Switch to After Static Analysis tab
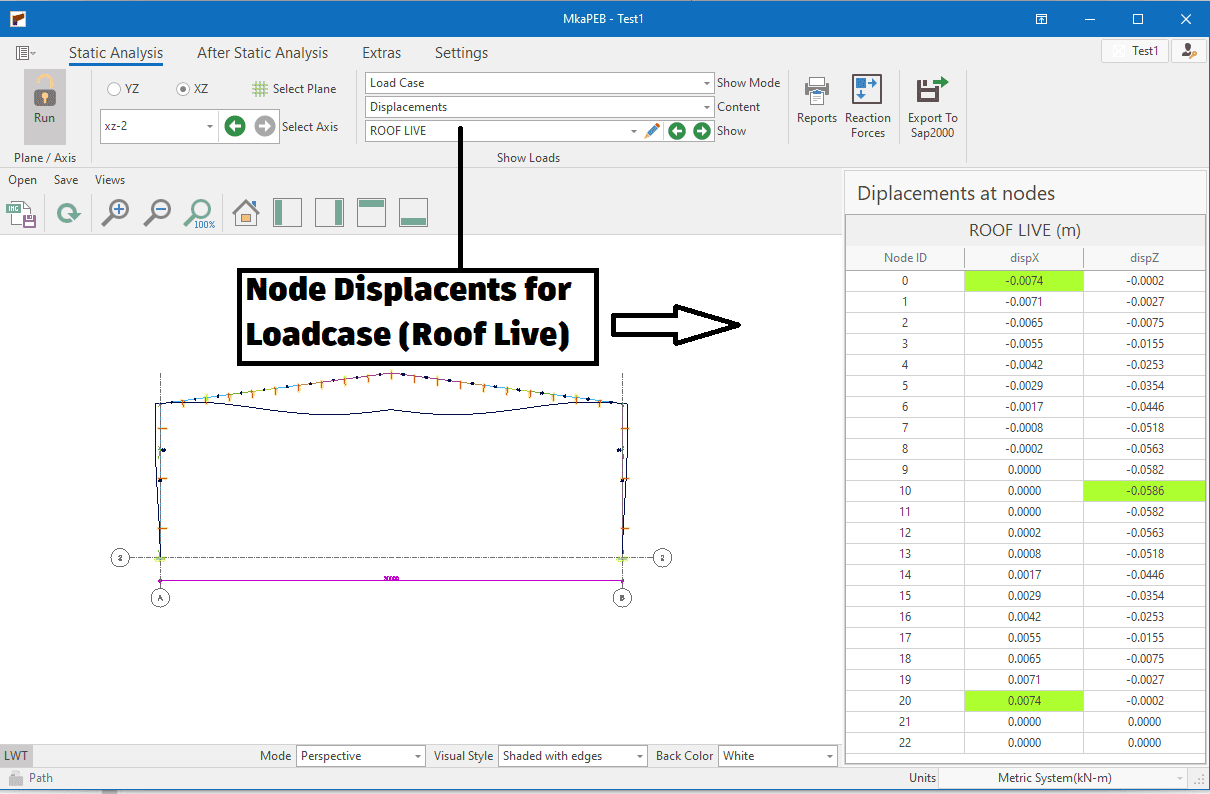 (262, 53)
